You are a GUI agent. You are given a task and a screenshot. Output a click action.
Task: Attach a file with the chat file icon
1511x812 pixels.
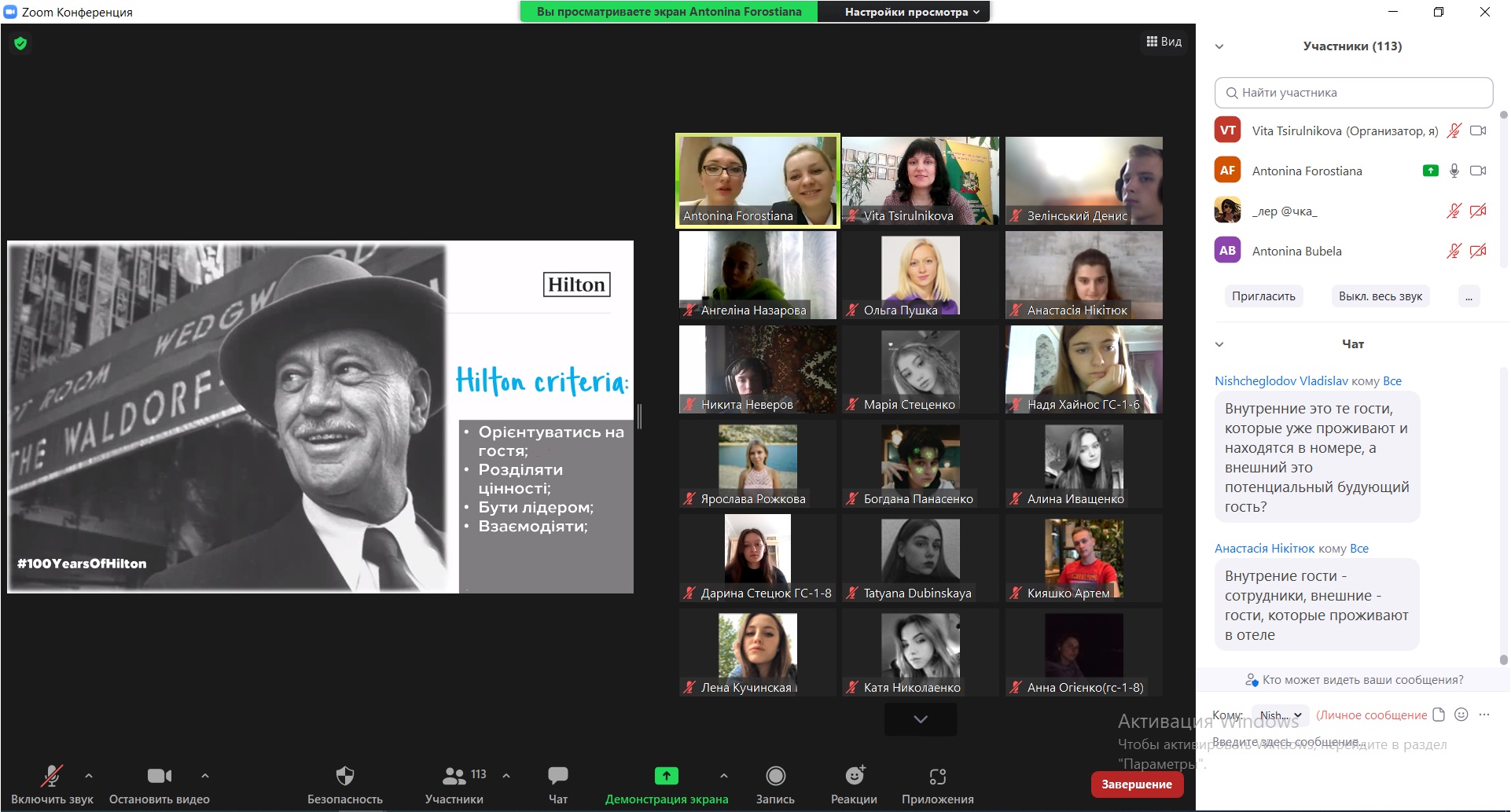[x=1439, y=715]
